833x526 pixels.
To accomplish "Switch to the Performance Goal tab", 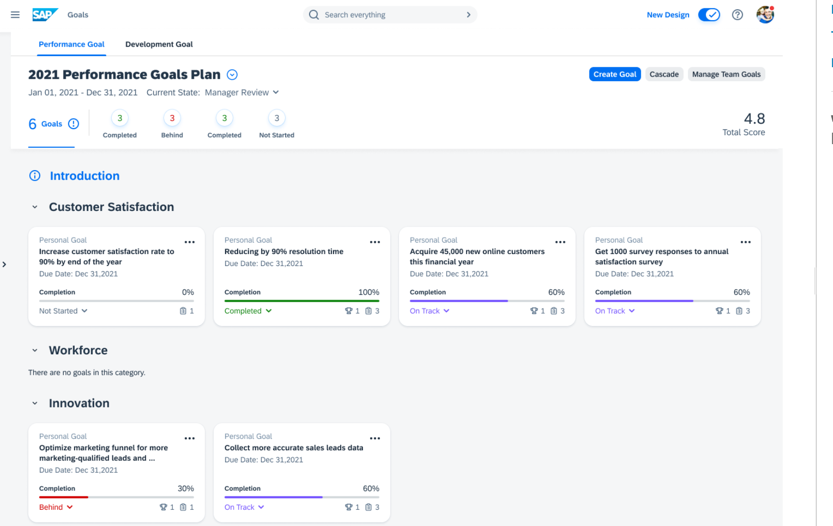I will (x=71, y=44).
